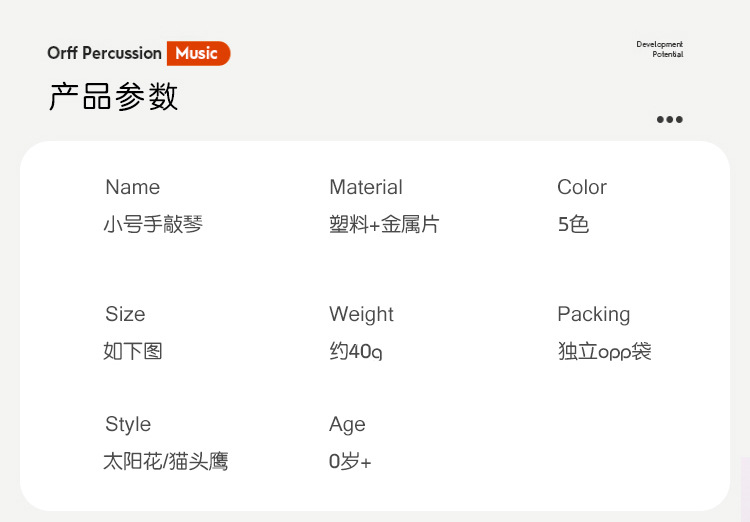This screenshot has width=750, height=522.
Task: Select the Packing label
Action: [x=593, y=314]
